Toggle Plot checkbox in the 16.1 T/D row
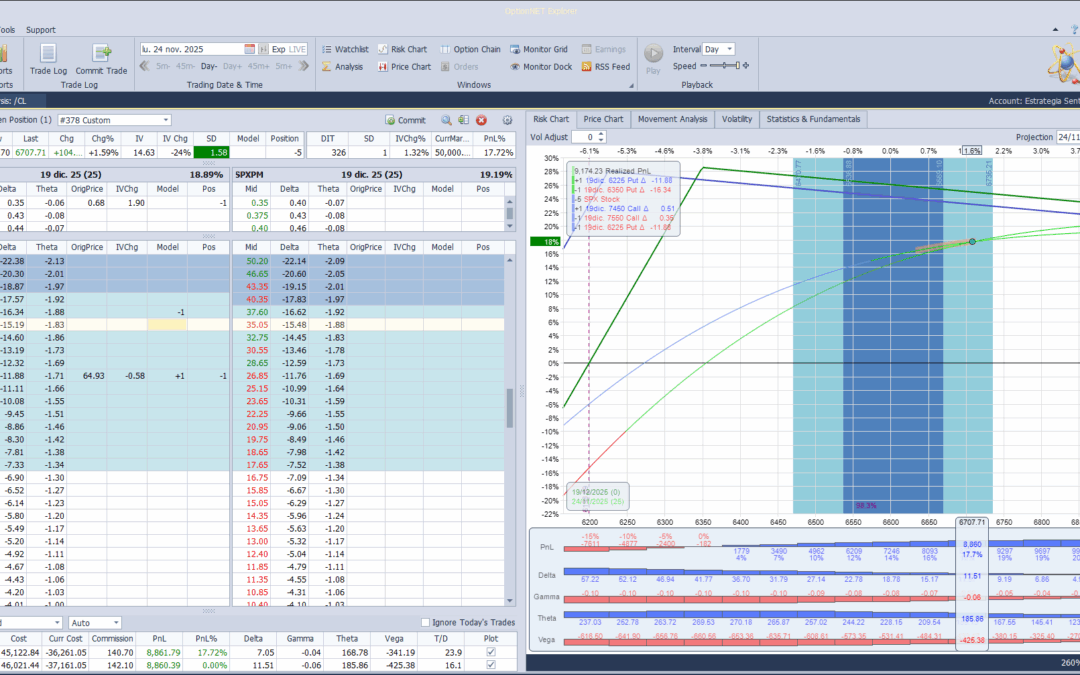Viewport: 1080px width, 675px height. 490,665
